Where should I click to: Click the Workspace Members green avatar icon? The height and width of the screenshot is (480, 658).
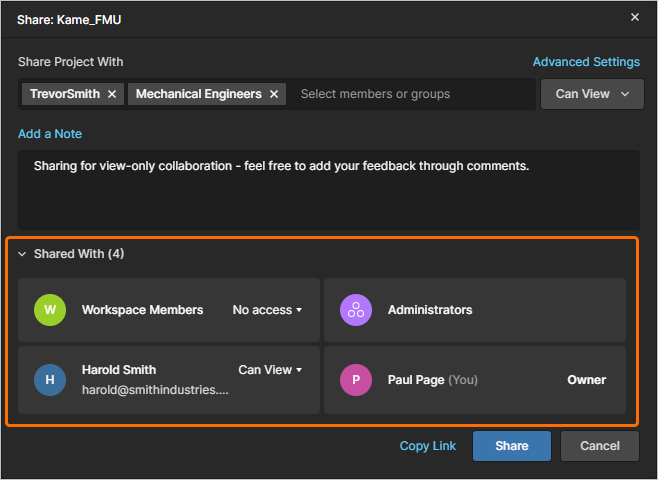point(49,310)
